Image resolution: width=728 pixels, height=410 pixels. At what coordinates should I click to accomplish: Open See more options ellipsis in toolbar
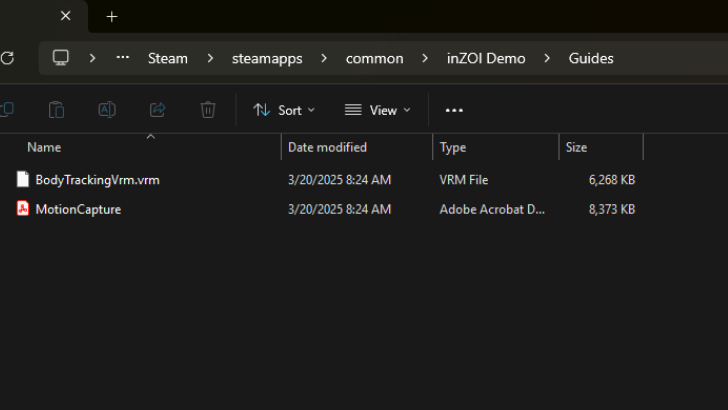(x=454, y=110)
